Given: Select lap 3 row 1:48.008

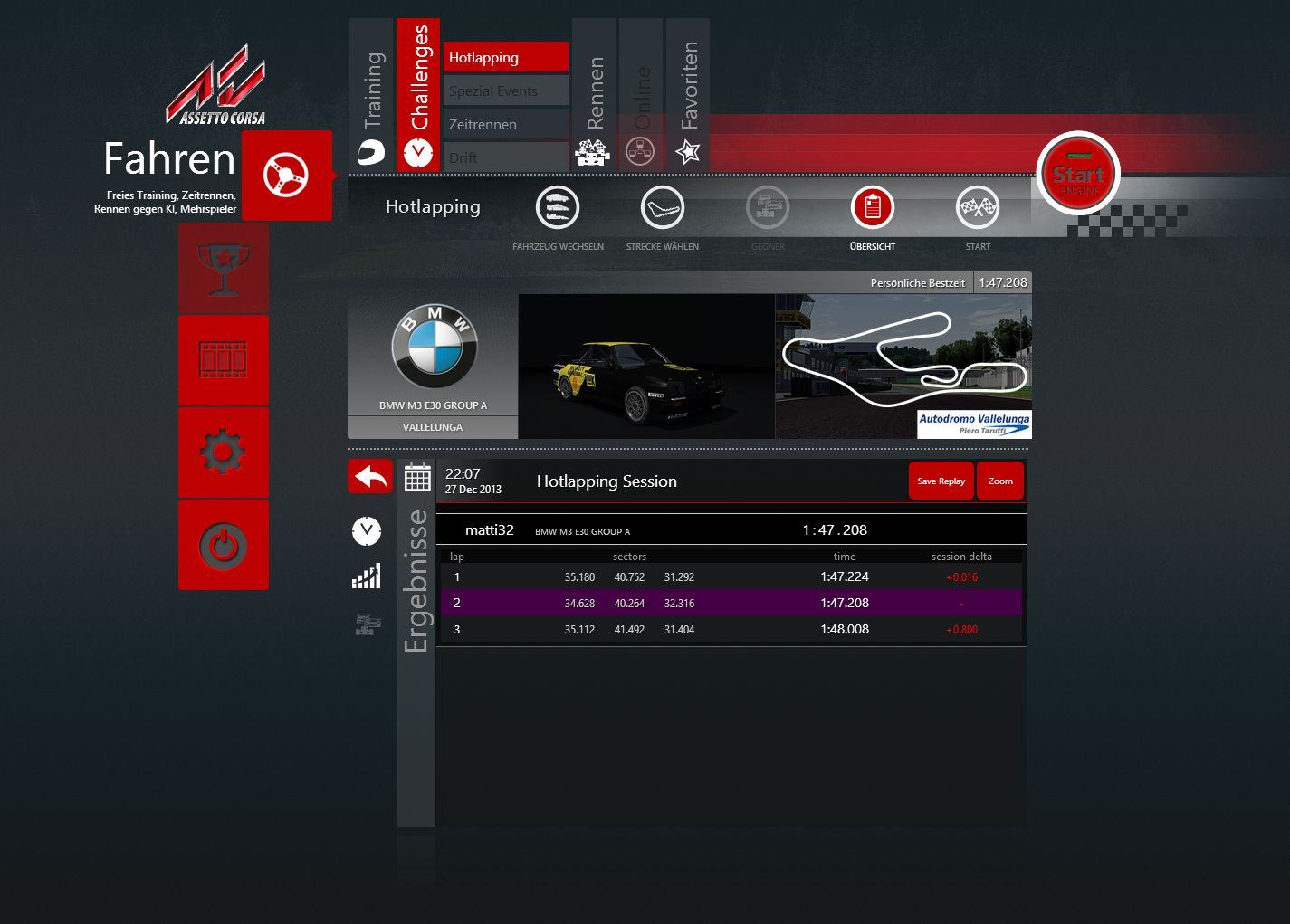Looking at the screenshot, I should pos(731,629).
